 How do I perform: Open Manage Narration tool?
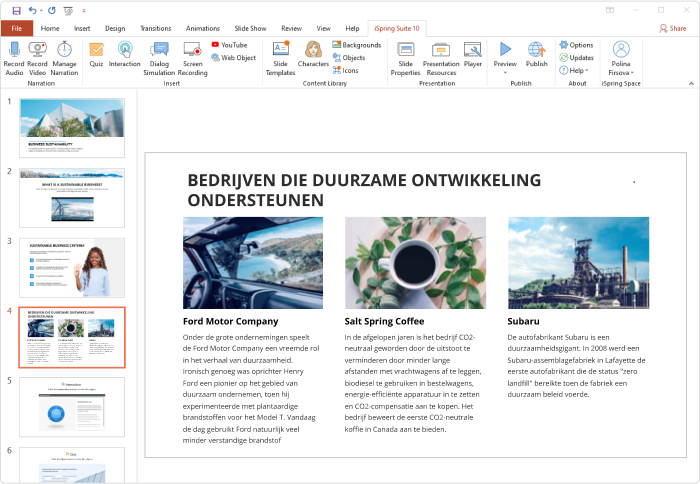(64, 58)
